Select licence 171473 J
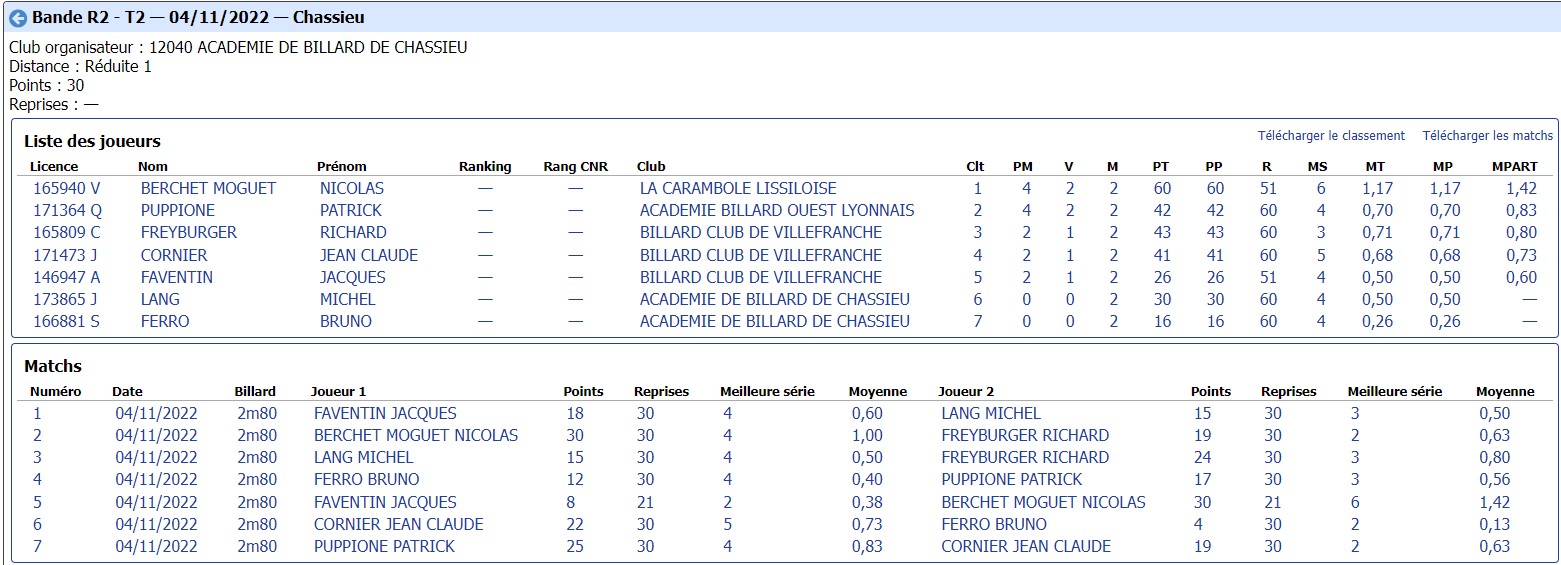1561x565 pixels. pos(65,255)
